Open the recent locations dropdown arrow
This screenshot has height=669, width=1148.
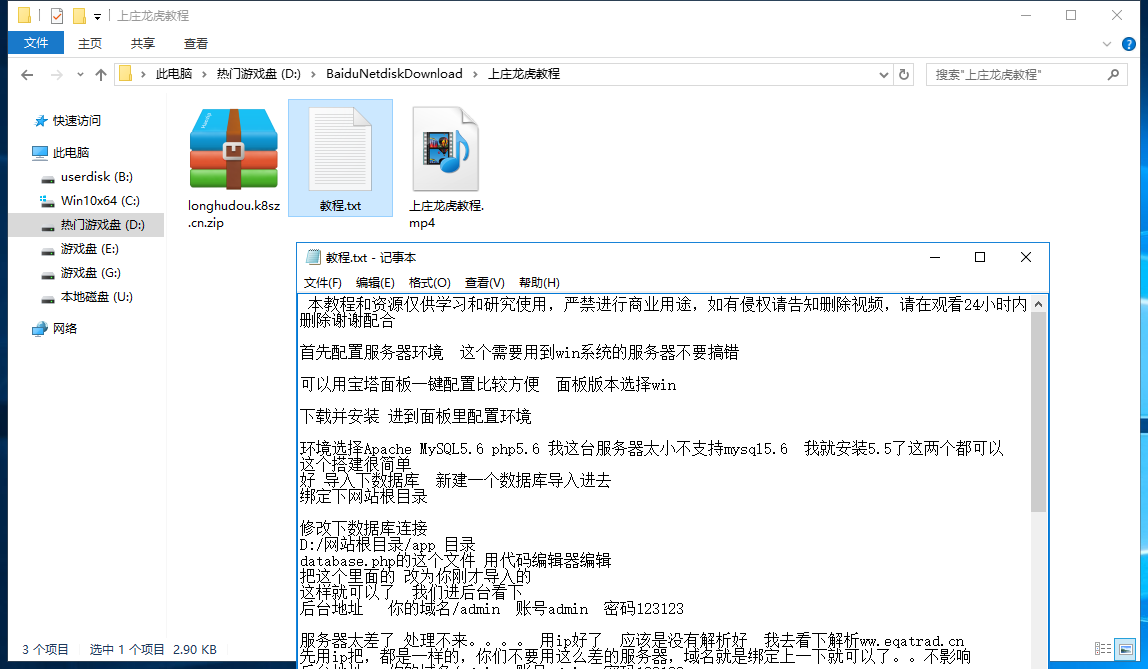[80, 75]
